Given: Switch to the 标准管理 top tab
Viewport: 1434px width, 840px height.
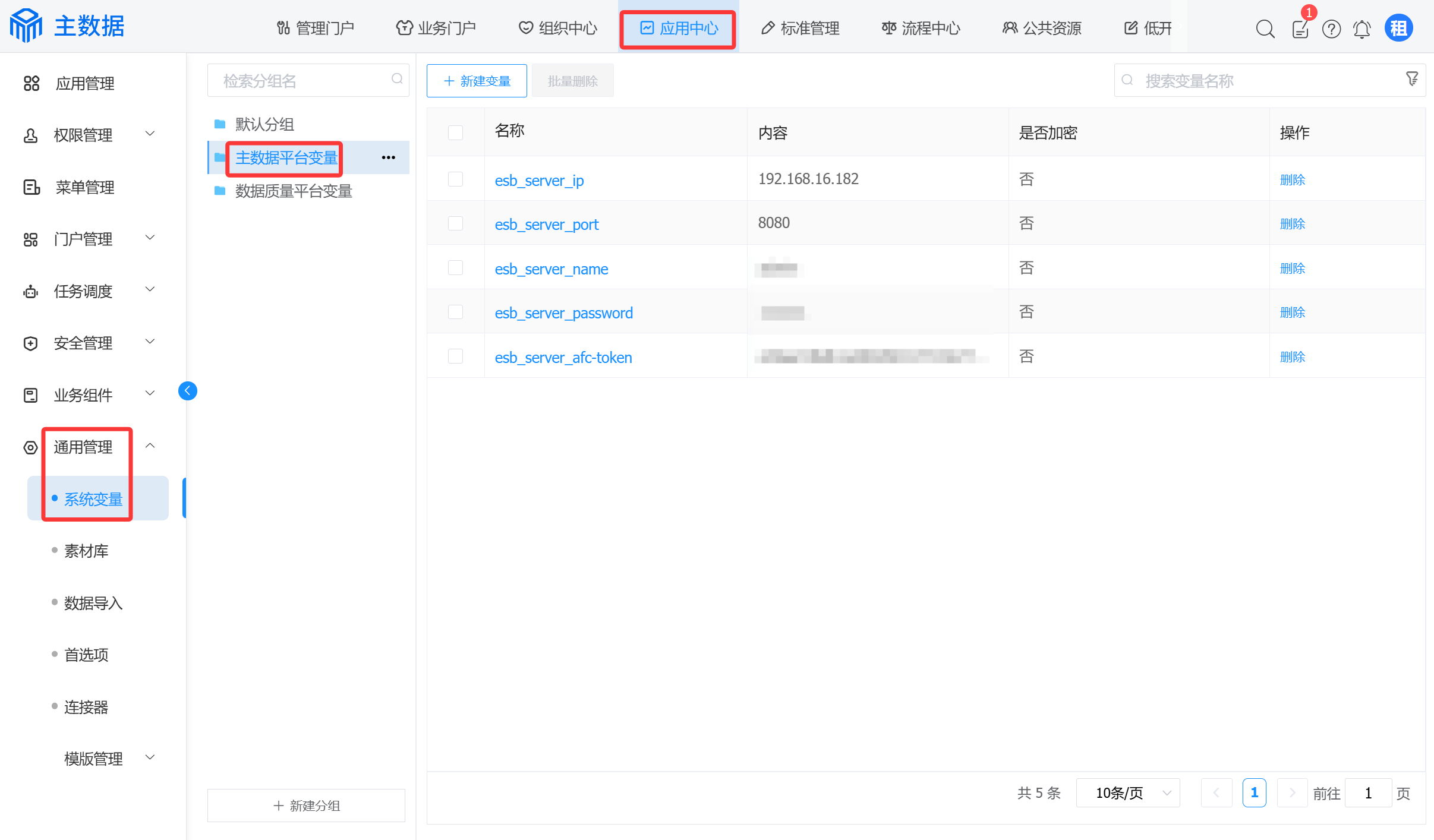Looking at the screenshot, I should [800, 28].
